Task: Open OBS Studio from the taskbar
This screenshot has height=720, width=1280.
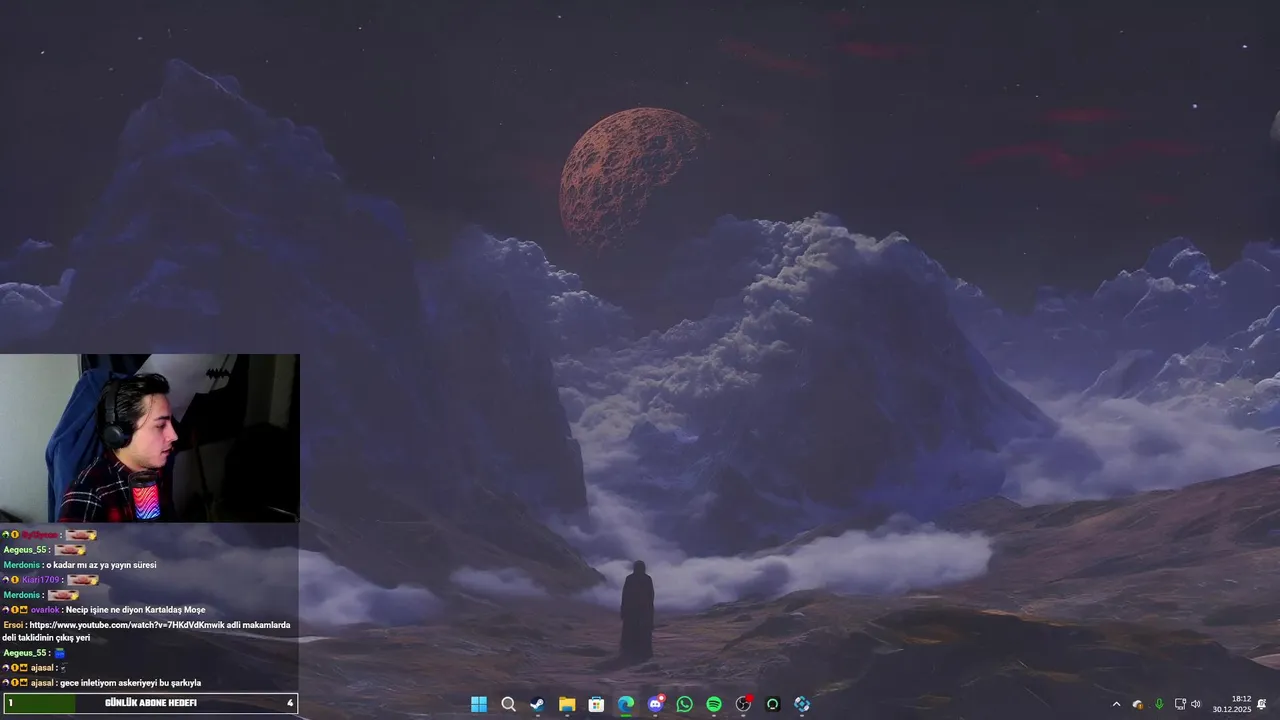Action: point(743,704)
